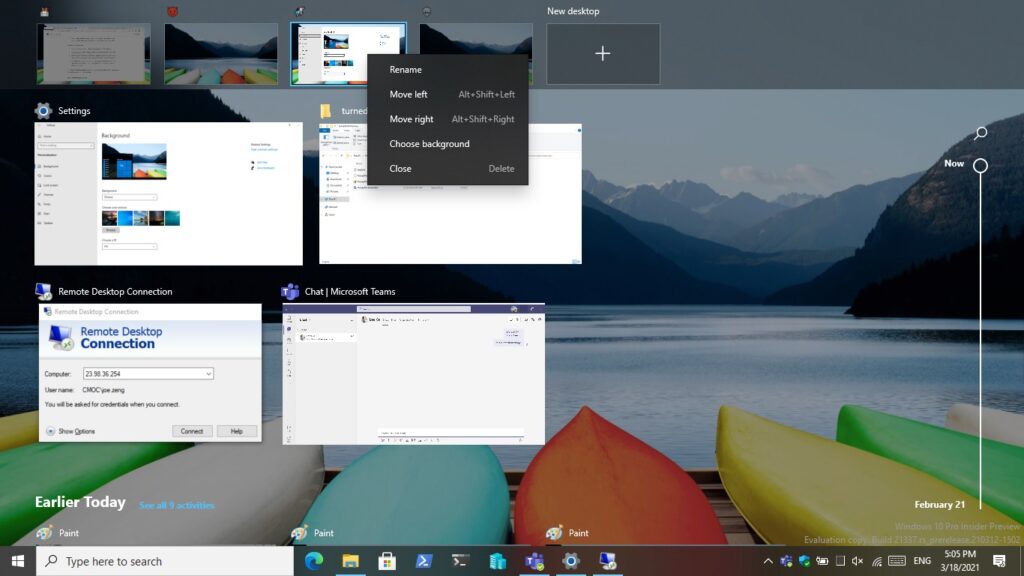Choose Move left in the context menu
The image size is (1024, 576).
click(x=408, y=94)
